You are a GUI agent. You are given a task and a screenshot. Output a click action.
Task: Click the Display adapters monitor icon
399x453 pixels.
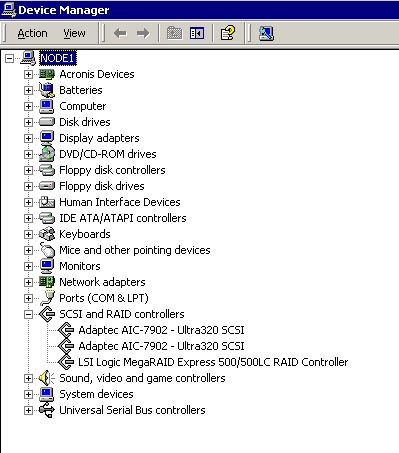pyautogui.click(x=47, y=138)
